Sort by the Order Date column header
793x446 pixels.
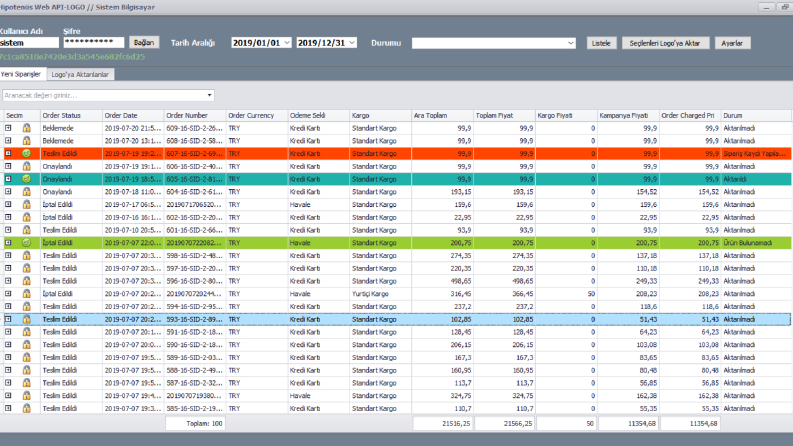pos(133,115)
